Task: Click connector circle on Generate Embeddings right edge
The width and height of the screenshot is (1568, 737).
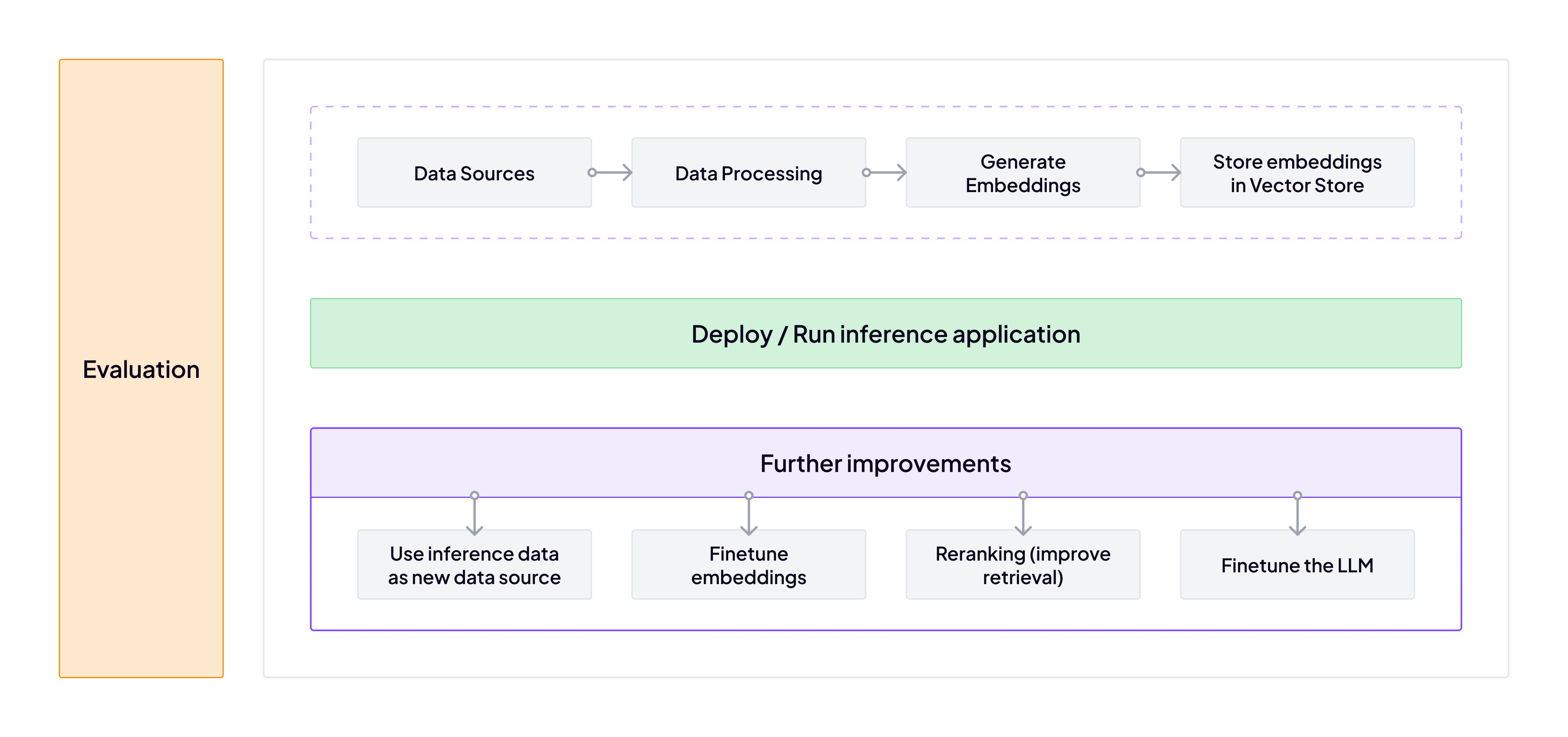Action: [1141, 173]
